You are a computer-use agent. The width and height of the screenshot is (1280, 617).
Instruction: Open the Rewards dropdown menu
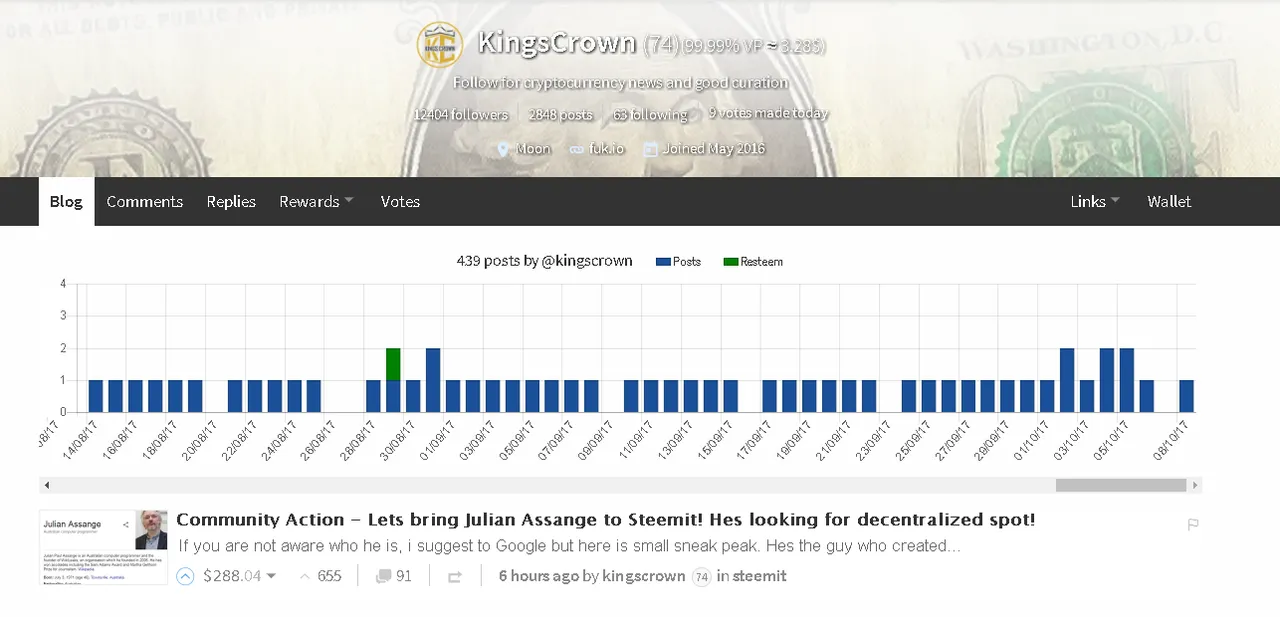click(x=316, y=201)
